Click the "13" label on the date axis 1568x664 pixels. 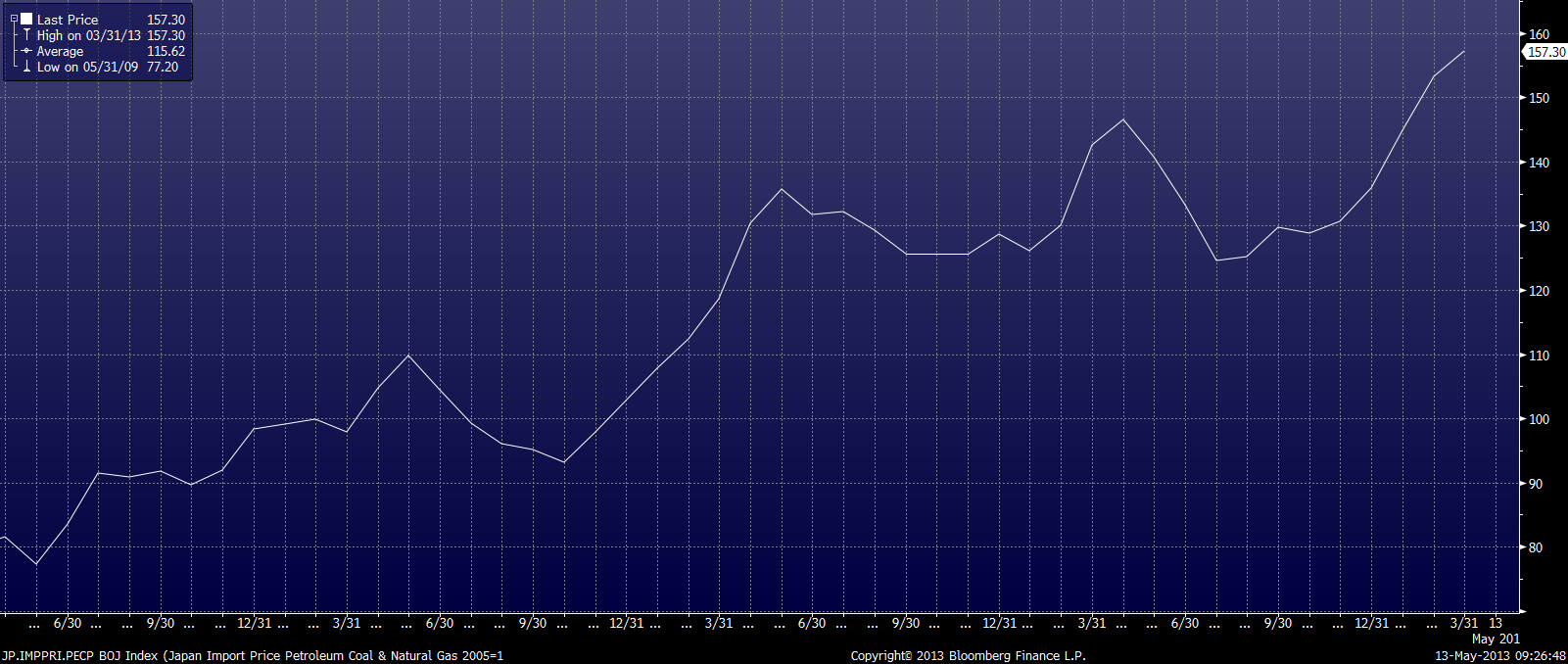pyautogui.click(x=1496, y=623)
